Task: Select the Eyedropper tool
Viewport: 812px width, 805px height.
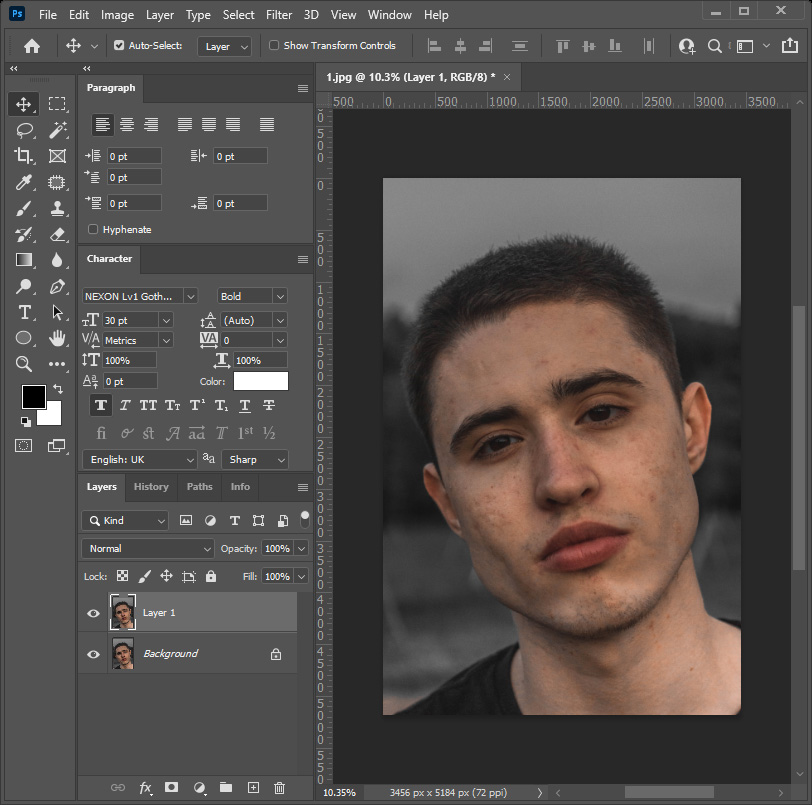Action: point(24,182)
